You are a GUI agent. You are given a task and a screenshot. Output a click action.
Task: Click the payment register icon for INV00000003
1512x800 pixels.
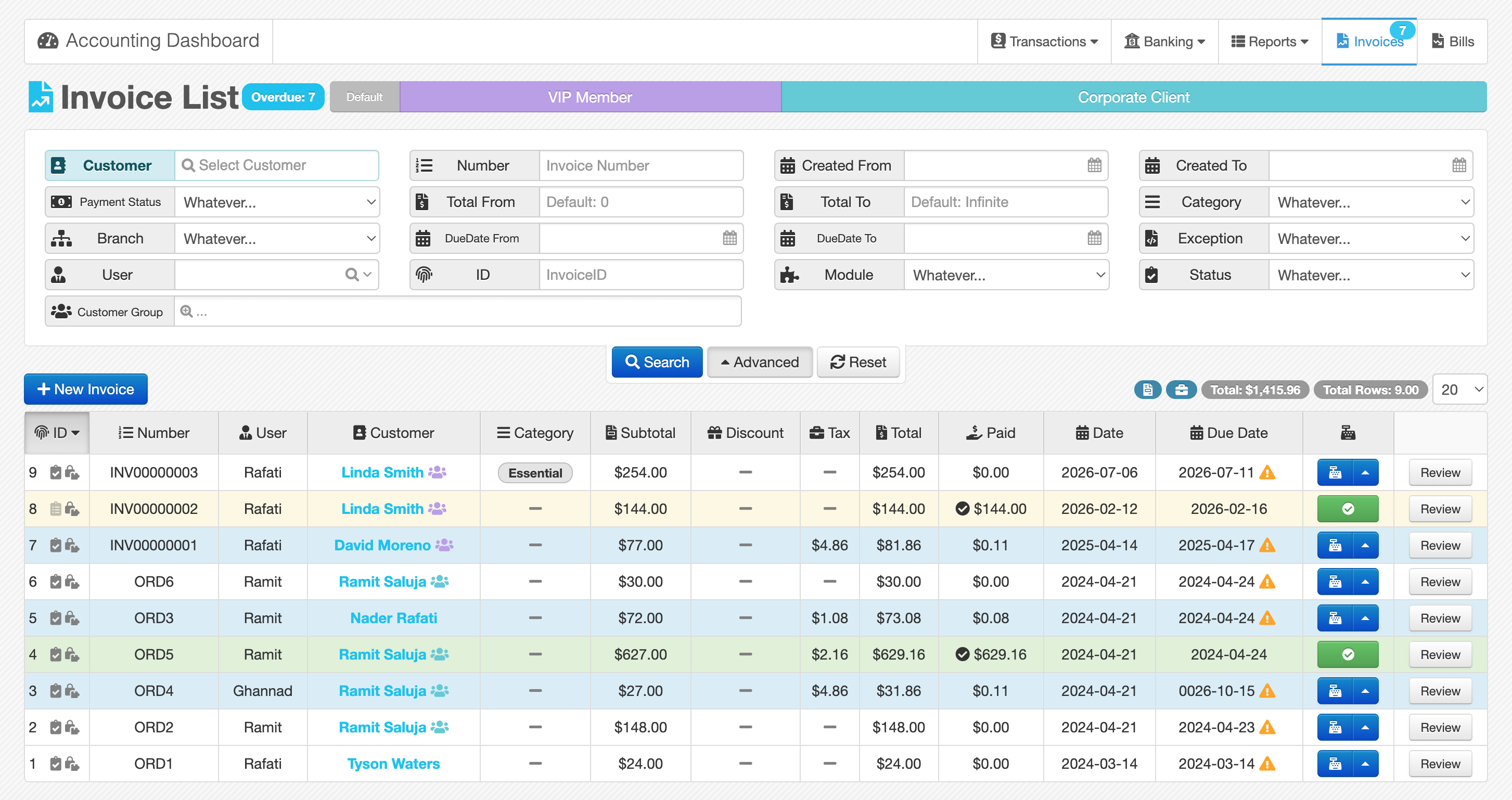coord(1335,472)
